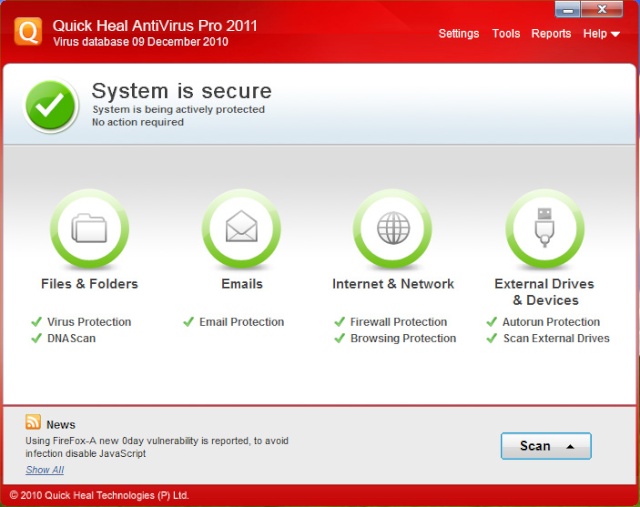
Task: Open Browsing Protection status text
Action: [x=403, y=338]
